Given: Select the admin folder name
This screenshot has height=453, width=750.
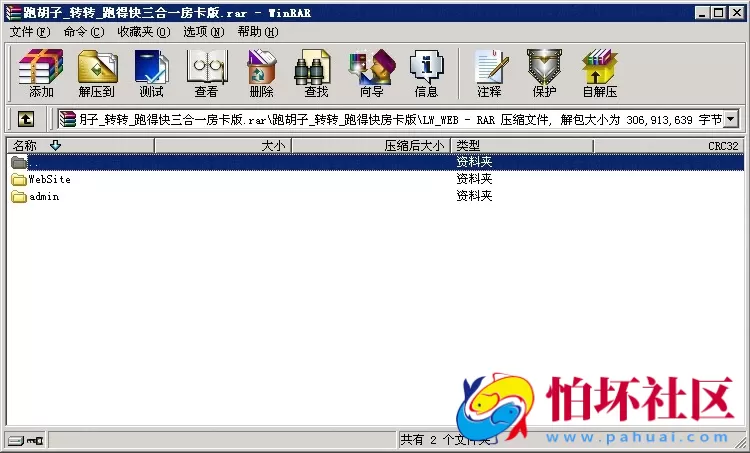Looking at the screenshot, I should tap(44, 197).
